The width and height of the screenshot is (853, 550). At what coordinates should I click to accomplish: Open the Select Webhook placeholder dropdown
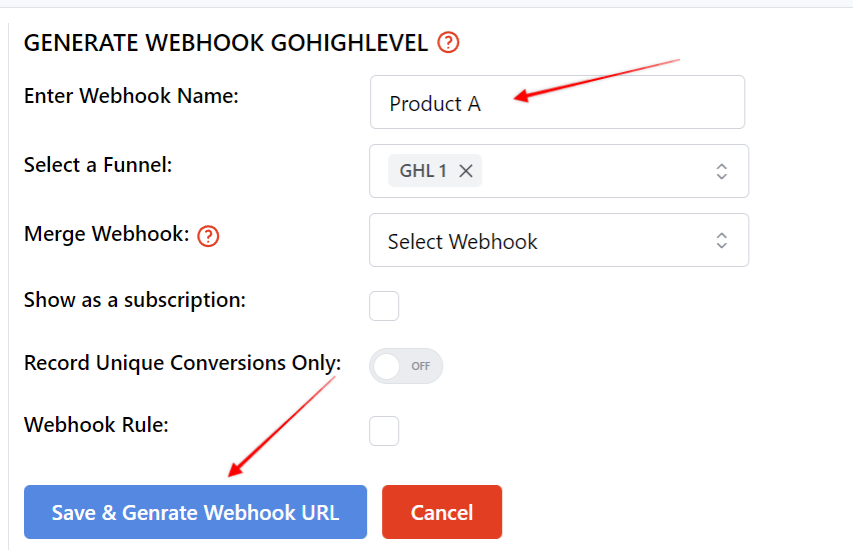point(559,240)
